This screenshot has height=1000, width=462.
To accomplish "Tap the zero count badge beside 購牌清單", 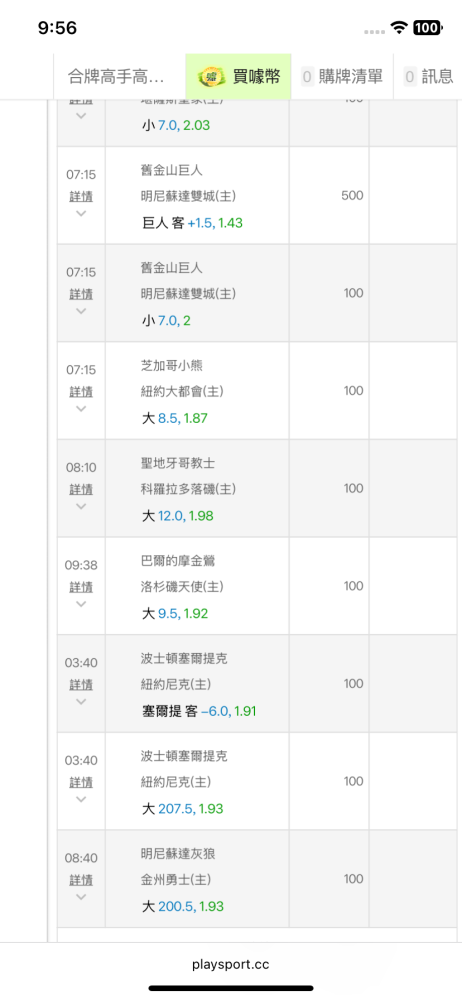I will click(308, 77).
